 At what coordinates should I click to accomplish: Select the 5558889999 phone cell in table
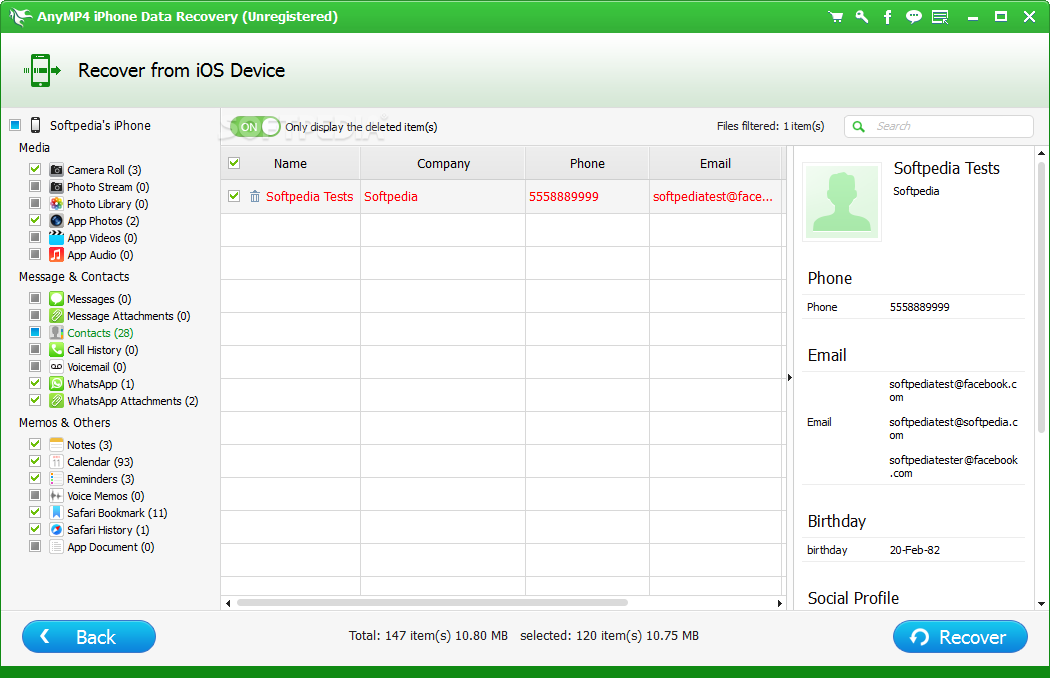(x=587, y=196)
